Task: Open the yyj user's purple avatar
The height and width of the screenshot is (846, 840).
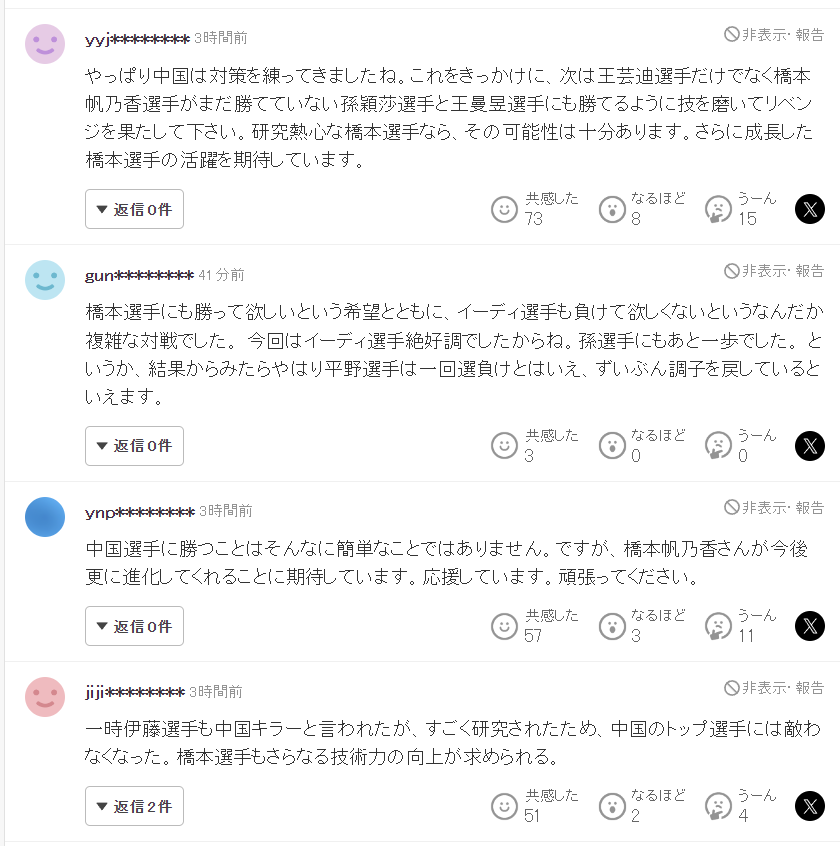Action: 45,43
